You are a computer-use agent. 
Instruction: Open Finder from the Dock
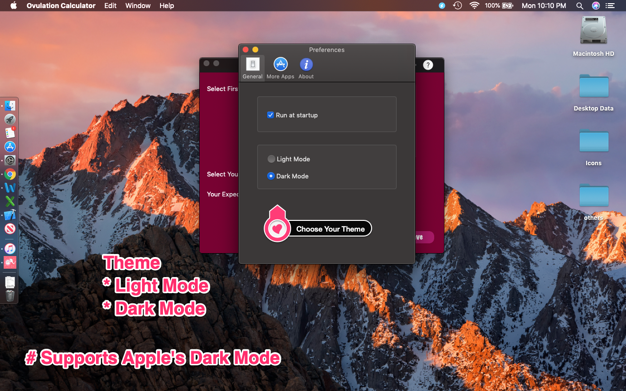point(10,106)
